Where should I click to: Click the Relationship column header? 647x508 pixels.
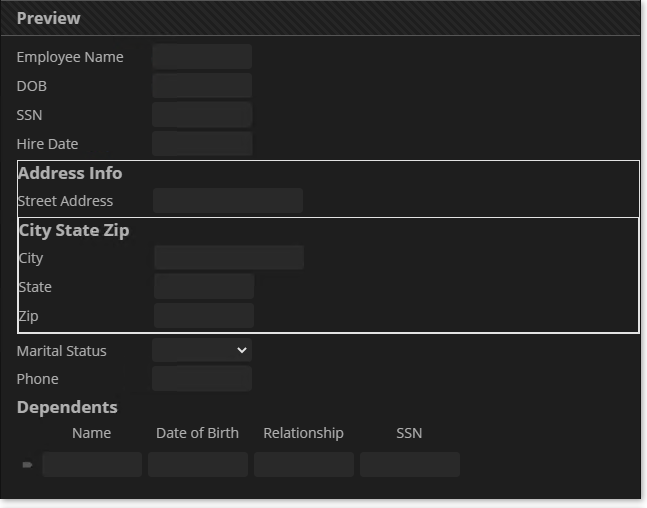(x=303, y=433)
